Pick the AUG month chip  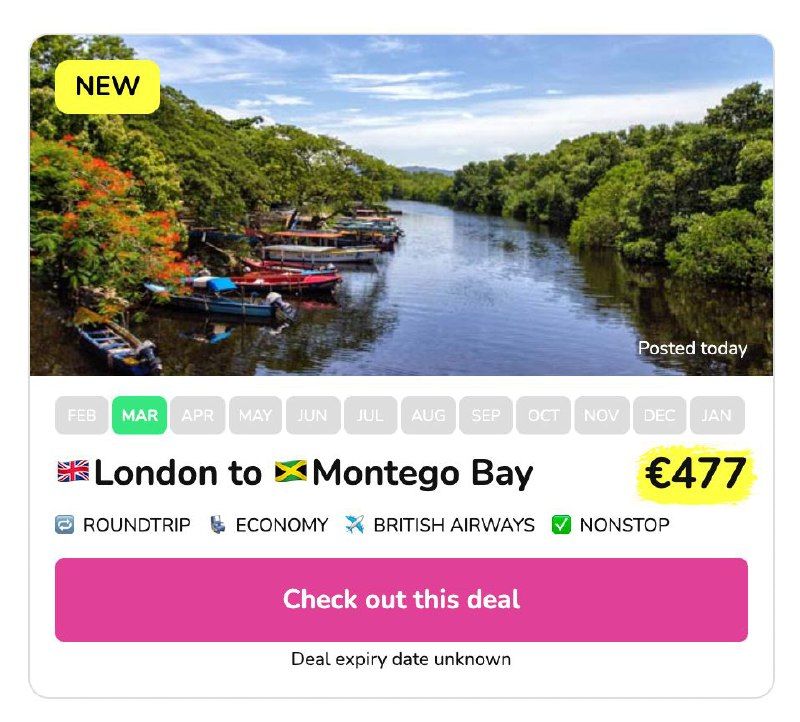428,415
